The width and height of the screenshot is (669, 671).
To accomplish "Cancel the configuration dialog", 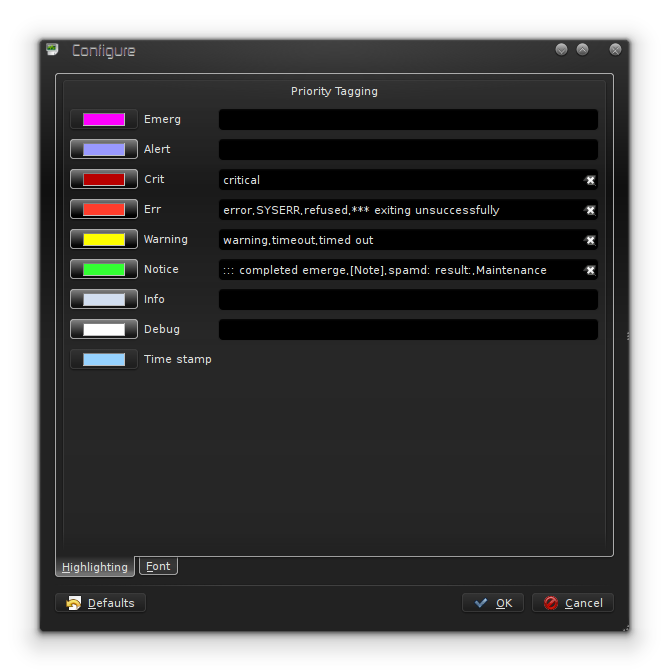I will (x=573, y=603).
